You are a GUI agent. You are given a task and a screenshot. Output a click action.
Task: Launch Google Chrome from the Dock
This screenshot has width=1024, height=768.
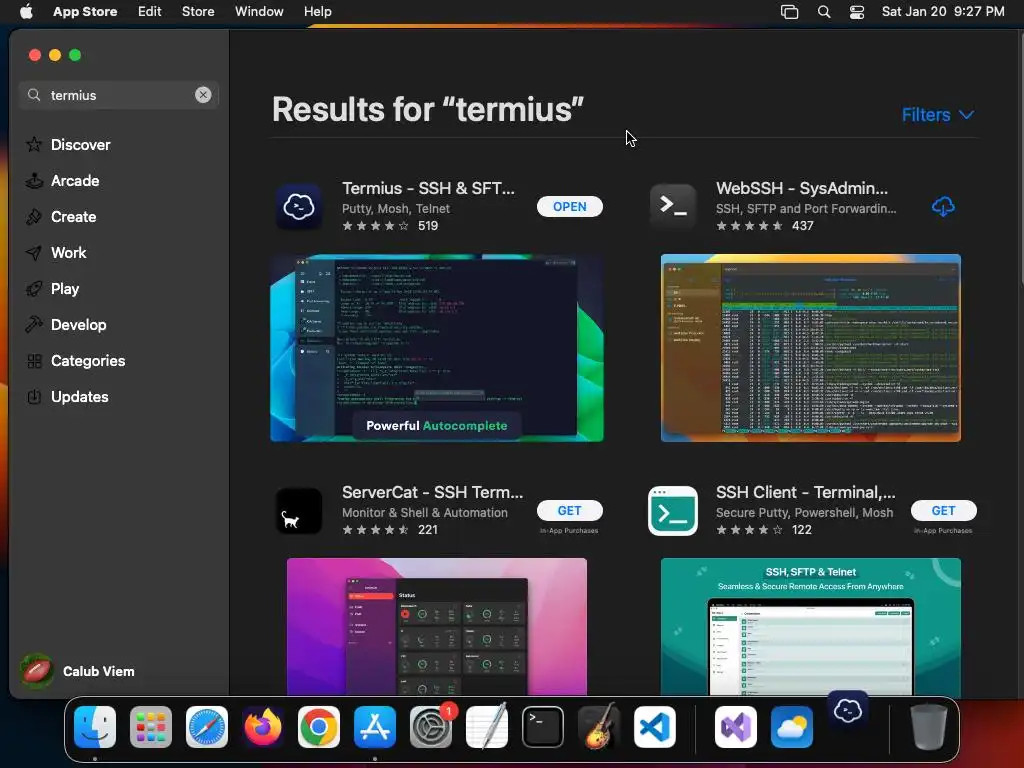pos(319,727)
